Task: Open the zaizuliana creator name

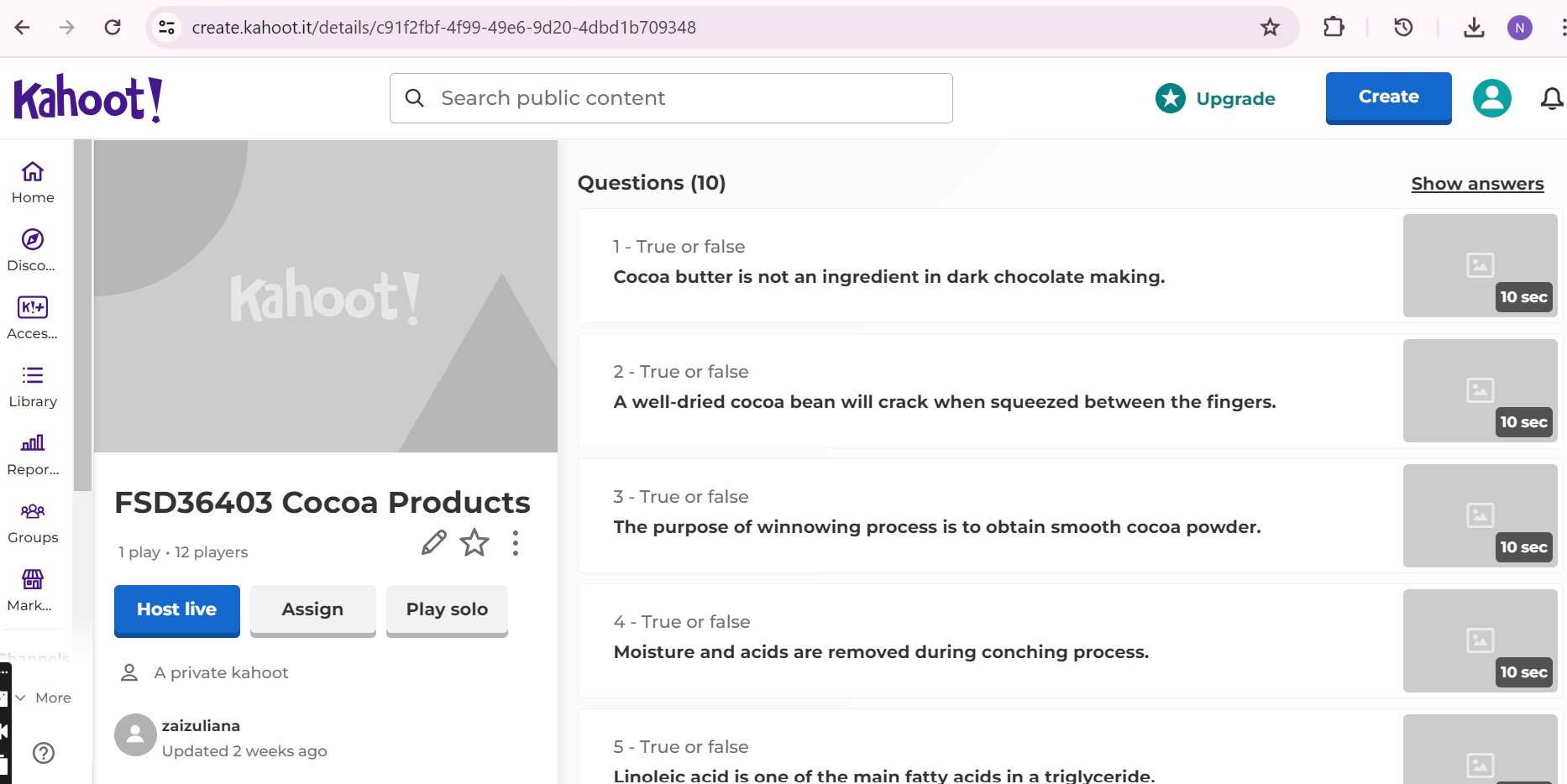Action: tap(201, 725)
